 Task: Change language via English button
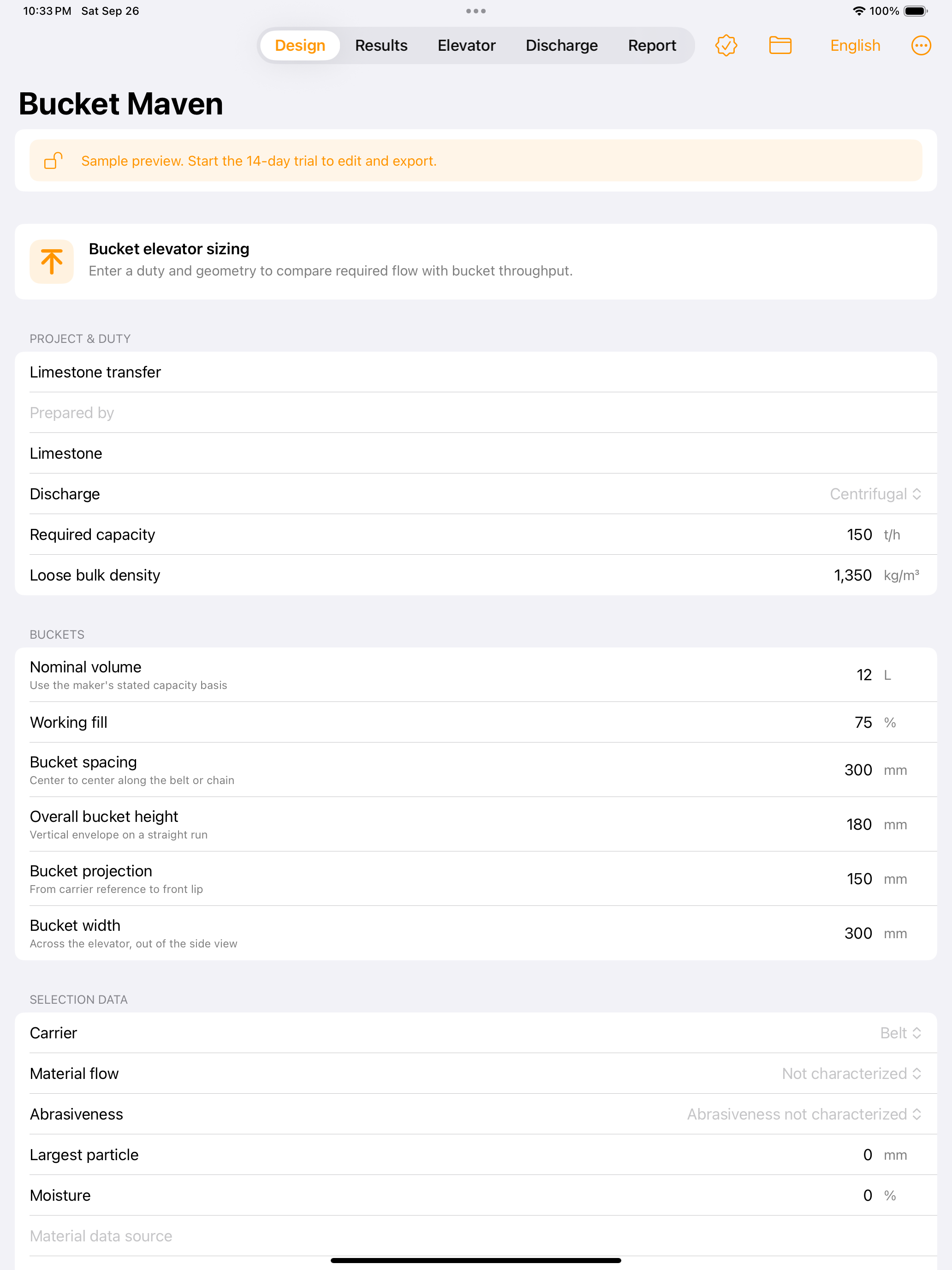coord(855,45)
